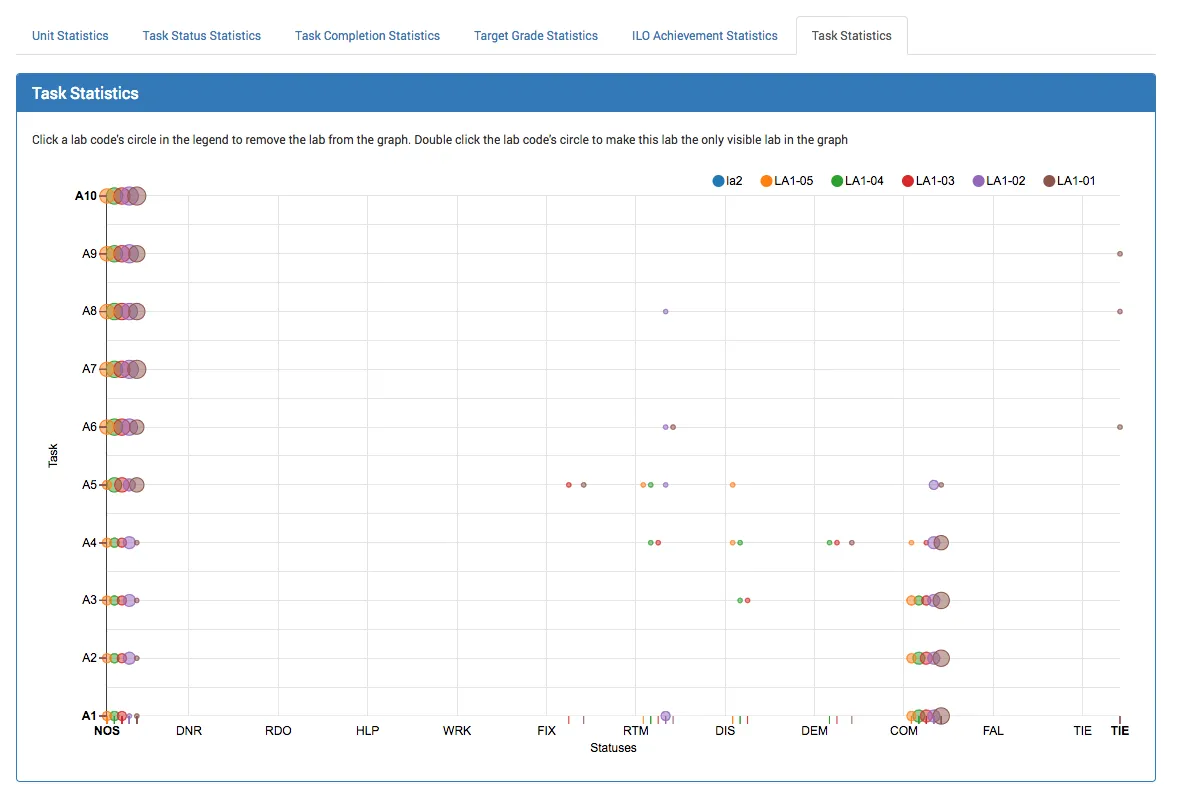Click the large brown bubble at A1 COM
The width and height of the screenshot is (1182, 796).
click(x=941, y=715)
